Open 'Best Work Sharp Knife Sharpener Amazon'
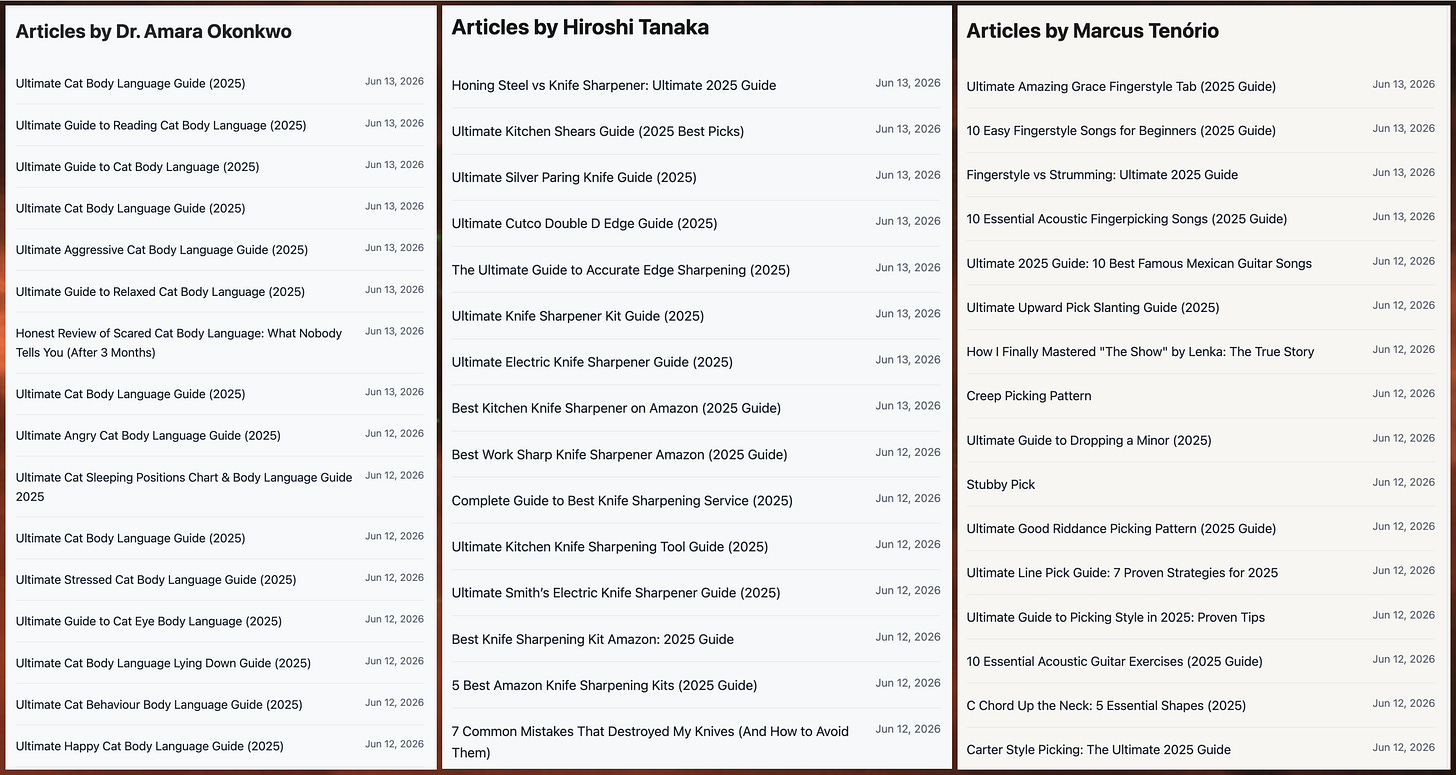Screen dimensions: 1456x775 (620, 454)
